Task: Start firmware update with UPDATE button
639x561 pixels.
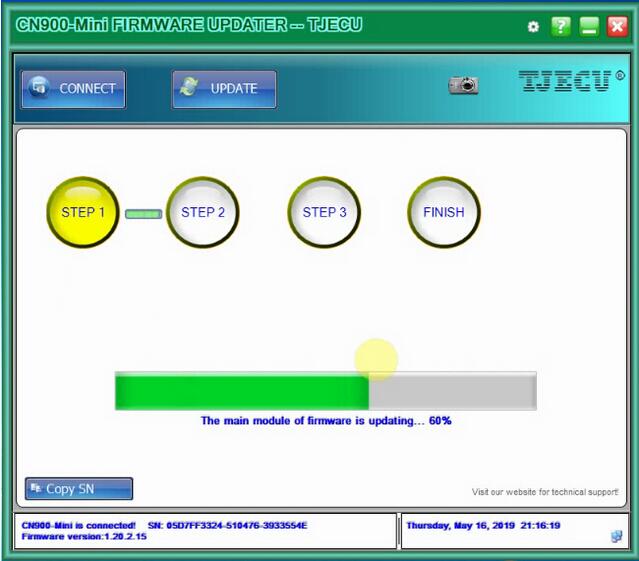Action: pyautogui.click(x=224, y=89)
